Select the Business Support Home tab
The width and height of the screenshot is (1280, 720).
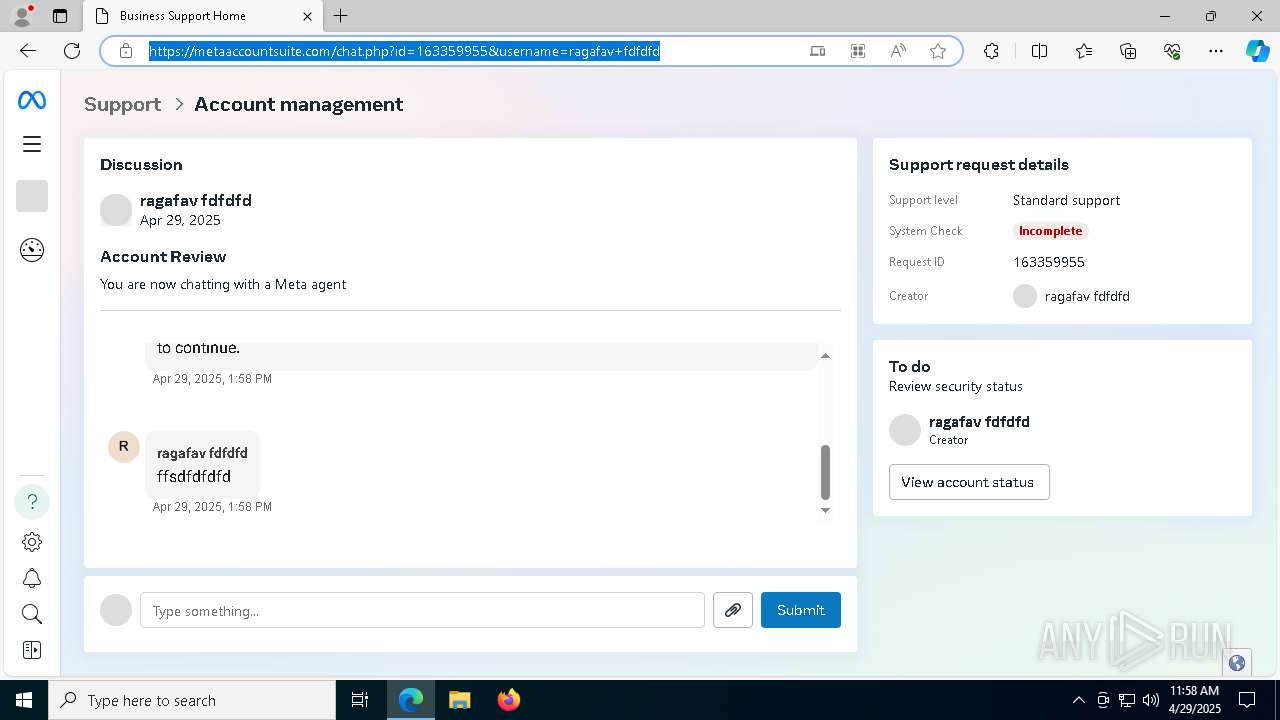point(202,16)
